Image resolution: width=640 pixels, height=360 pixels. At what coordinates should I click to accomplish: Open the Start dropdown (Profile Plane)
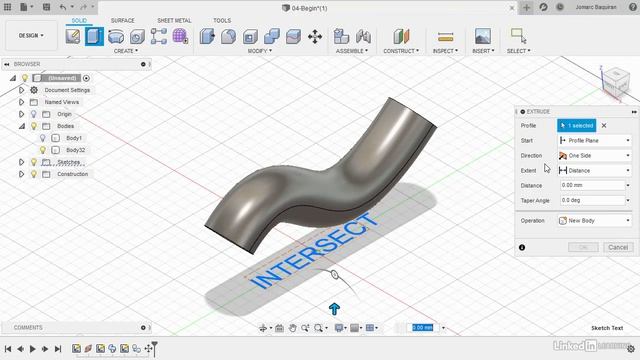point(594,140)
